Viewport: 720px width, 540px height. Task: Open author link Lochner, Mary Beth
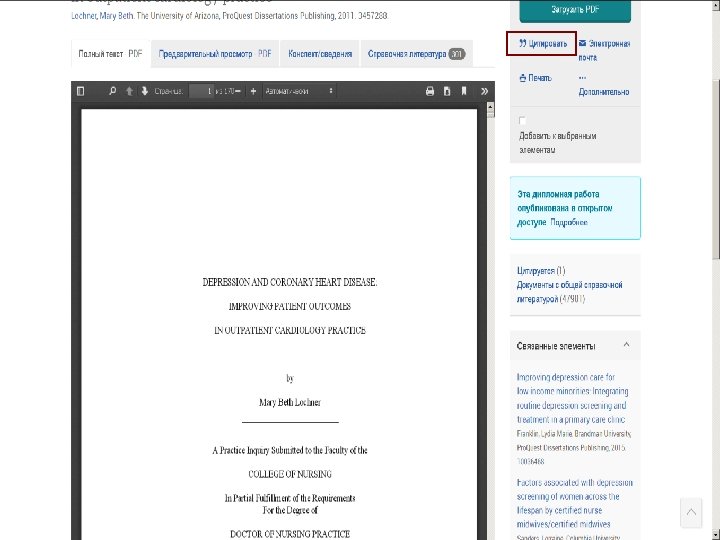pyautogui.click(x=102, y=16)
